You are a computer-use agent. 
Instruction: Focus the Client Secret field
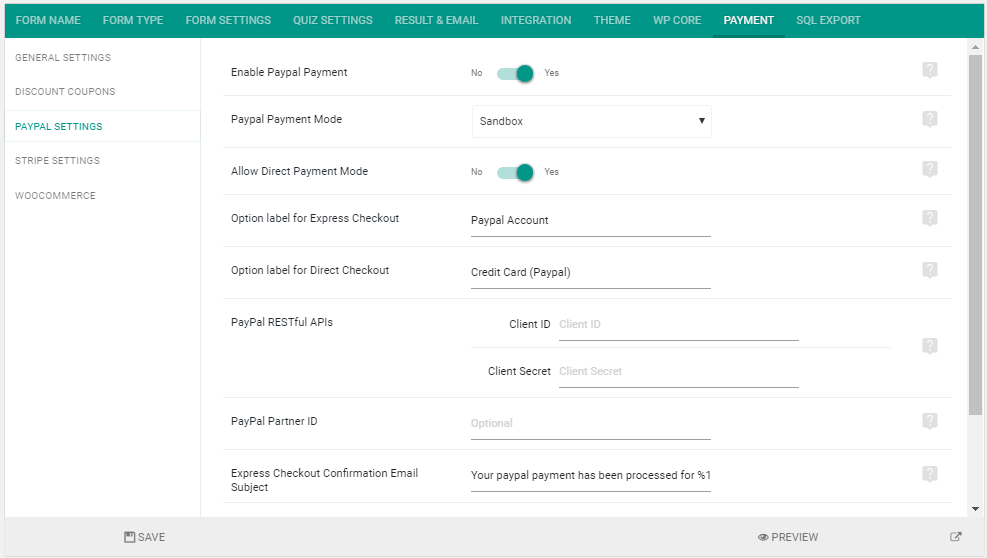point(679,372)
